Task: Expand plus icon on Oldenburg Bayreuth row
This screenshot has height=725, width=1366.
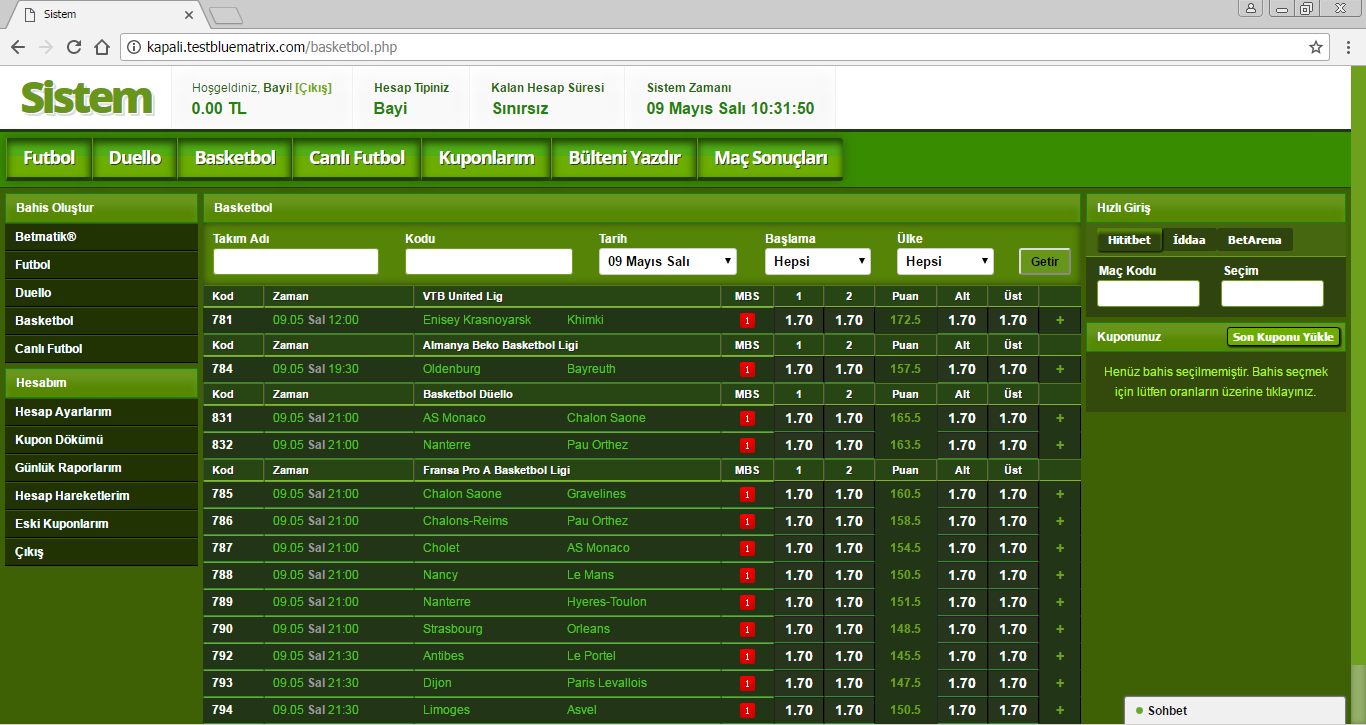Action: 1060,369
